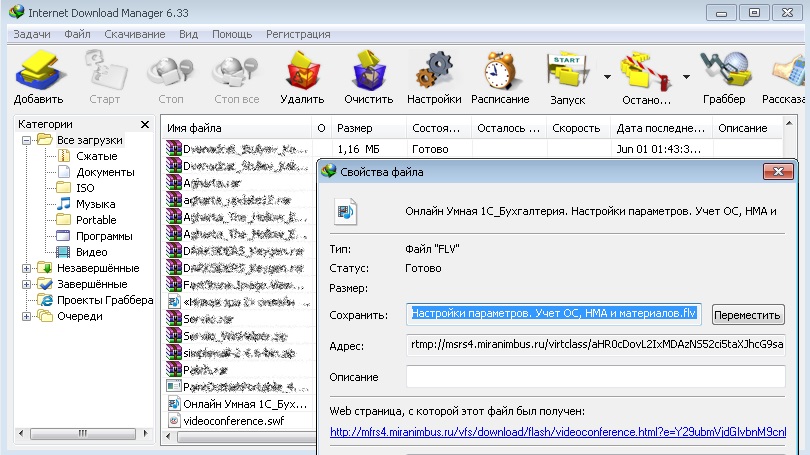Click the Сохранить path input field
This screenshot has height=455, width=810.
pos(554,314)
